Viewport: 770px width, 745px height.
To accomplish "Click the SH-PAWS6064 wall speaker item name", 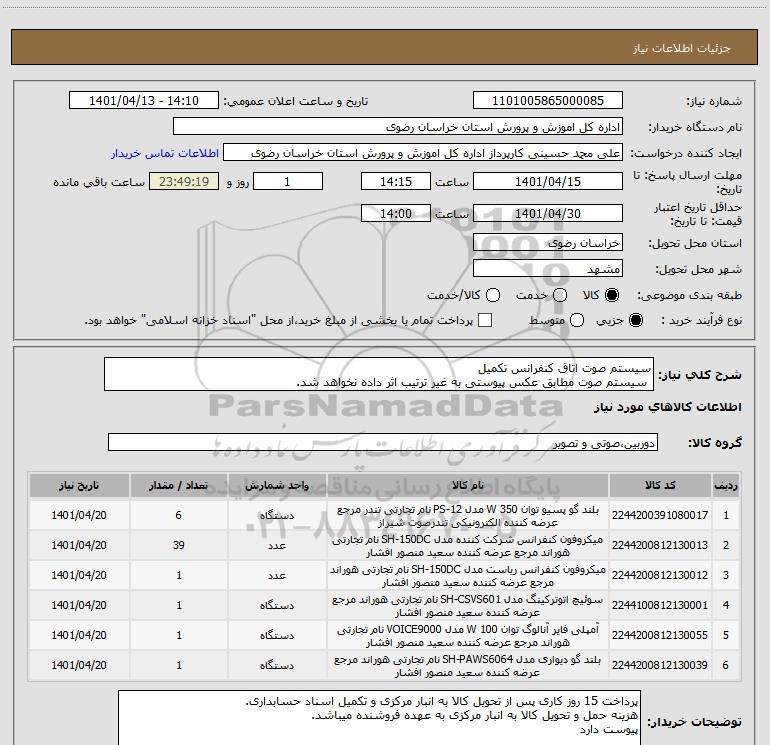I will (x=468, y=665).
